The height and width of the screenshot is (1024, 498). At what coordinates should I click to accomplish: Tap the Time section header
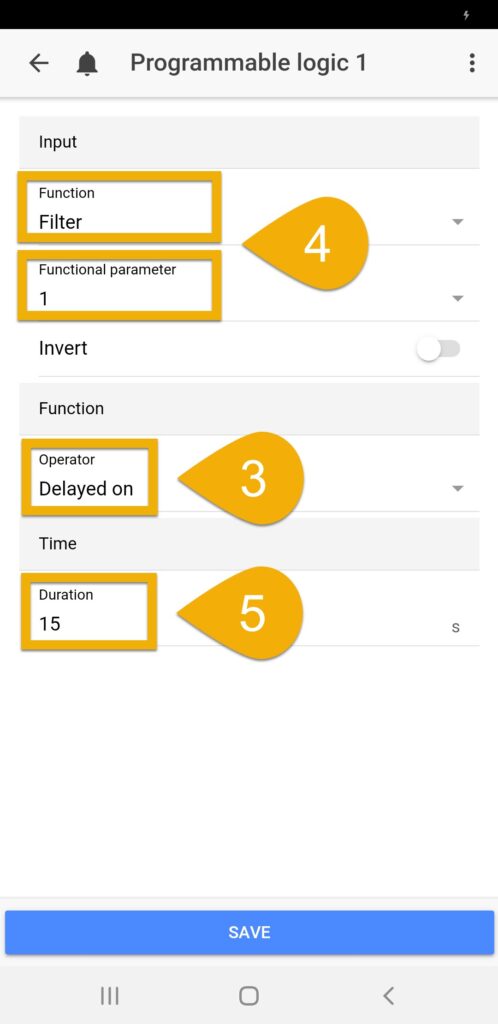pos(249,544)
